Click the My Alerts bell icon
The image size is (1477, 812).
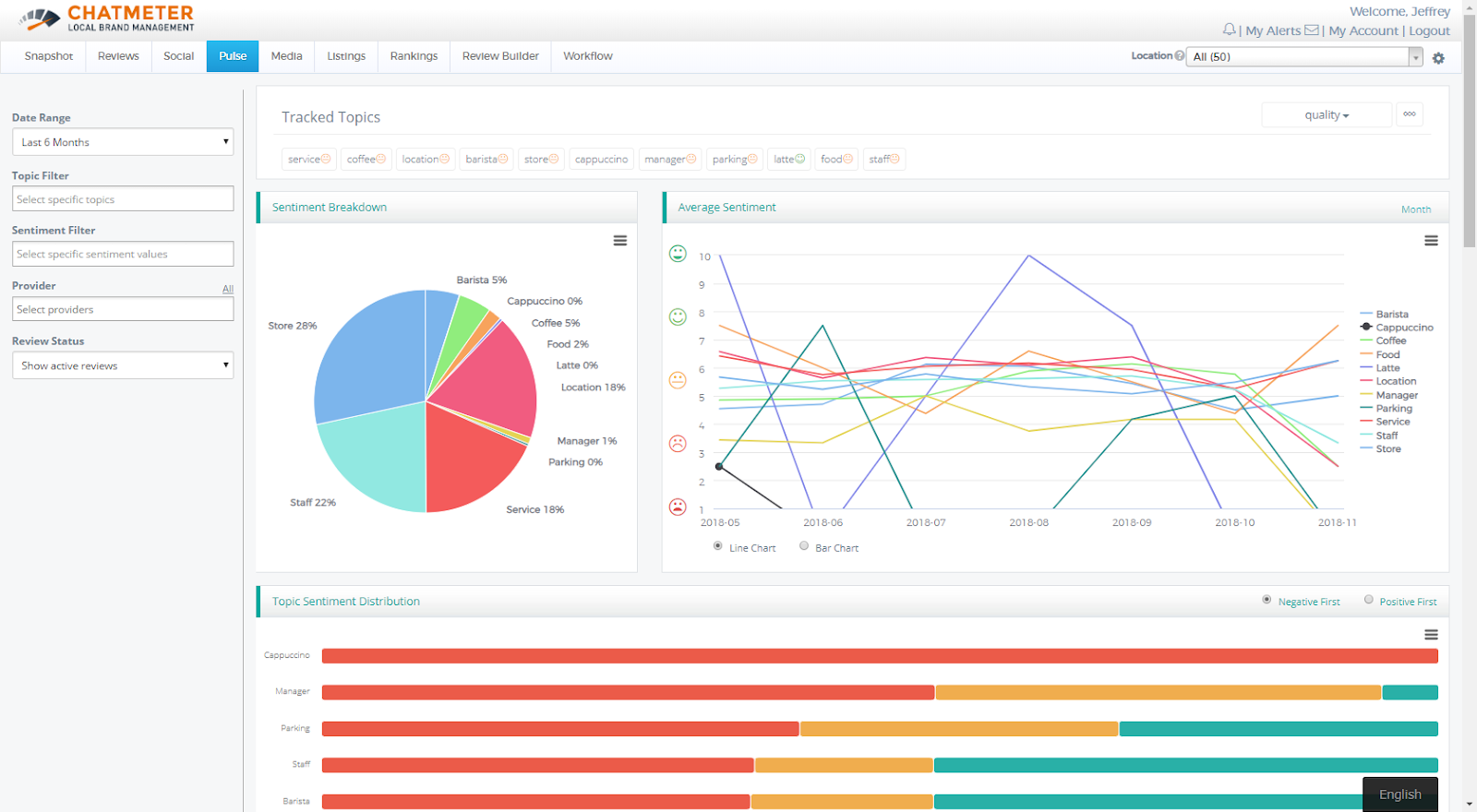coord(1229,30)
